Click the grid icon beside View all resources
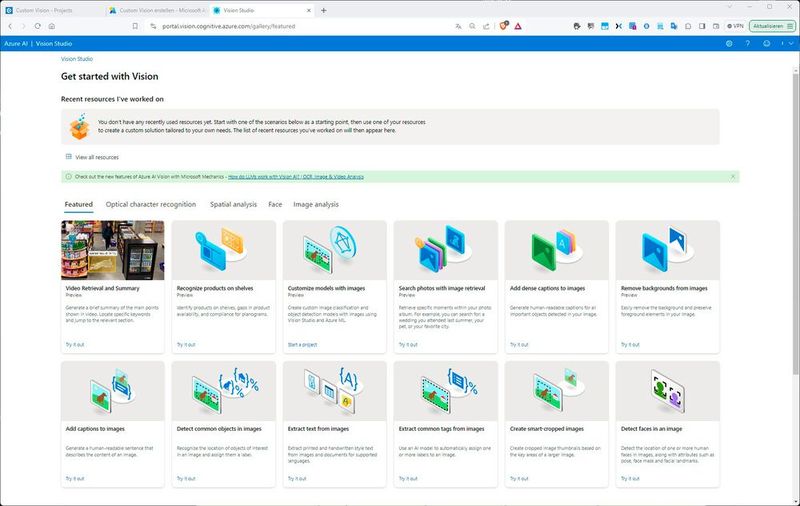800x506 pixels. tap(68, 157)
